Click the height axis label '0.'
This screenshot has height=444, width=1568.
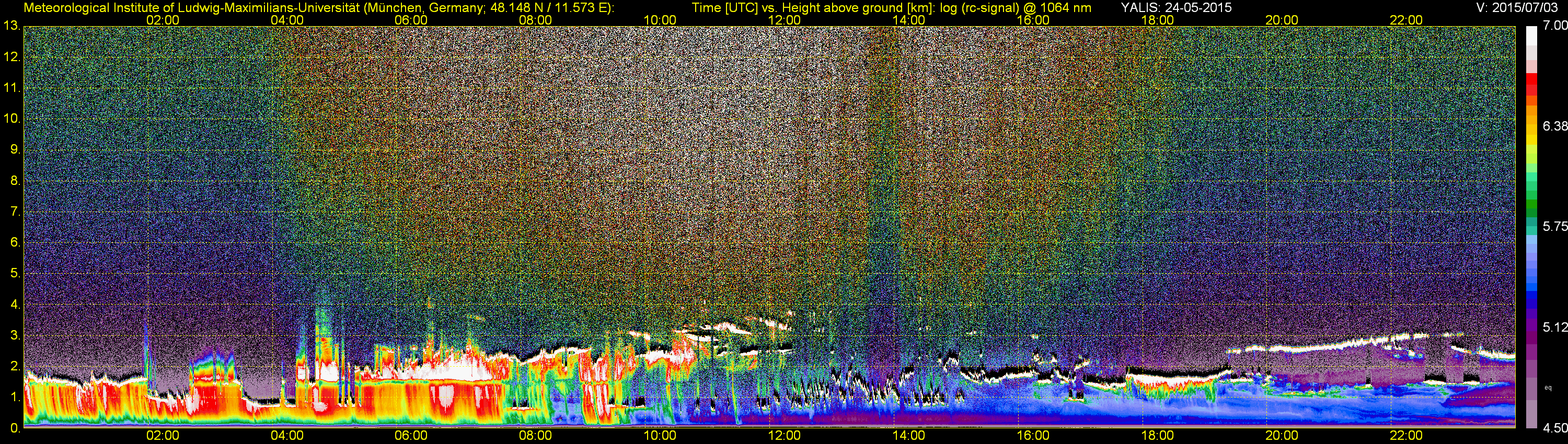(x=15, y=428)
